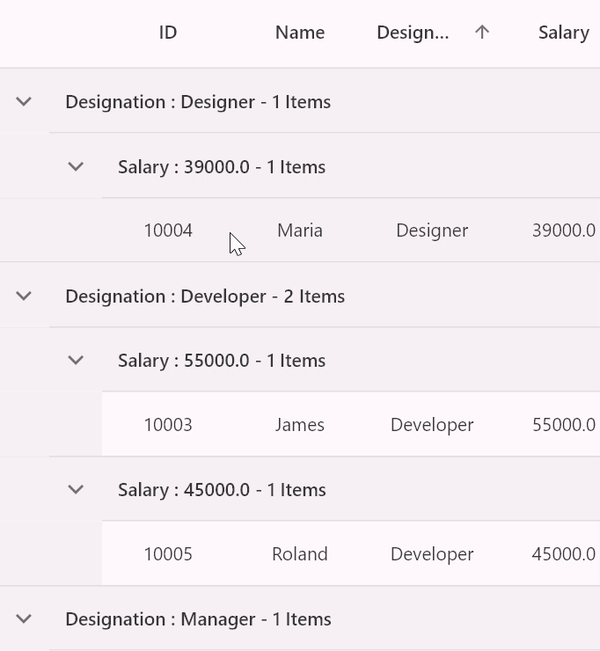The height and width of the screenshot is (651, 600).
Task: Select the cell with ID 10004
Action: coord(168,230)
